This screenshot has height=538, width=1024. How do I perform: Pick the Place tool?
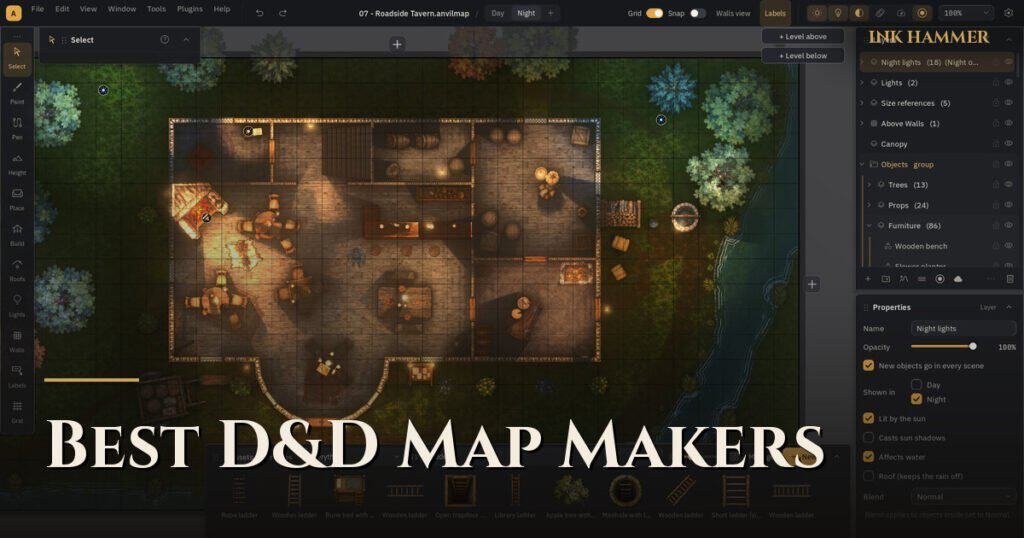[x=17, y=199]
